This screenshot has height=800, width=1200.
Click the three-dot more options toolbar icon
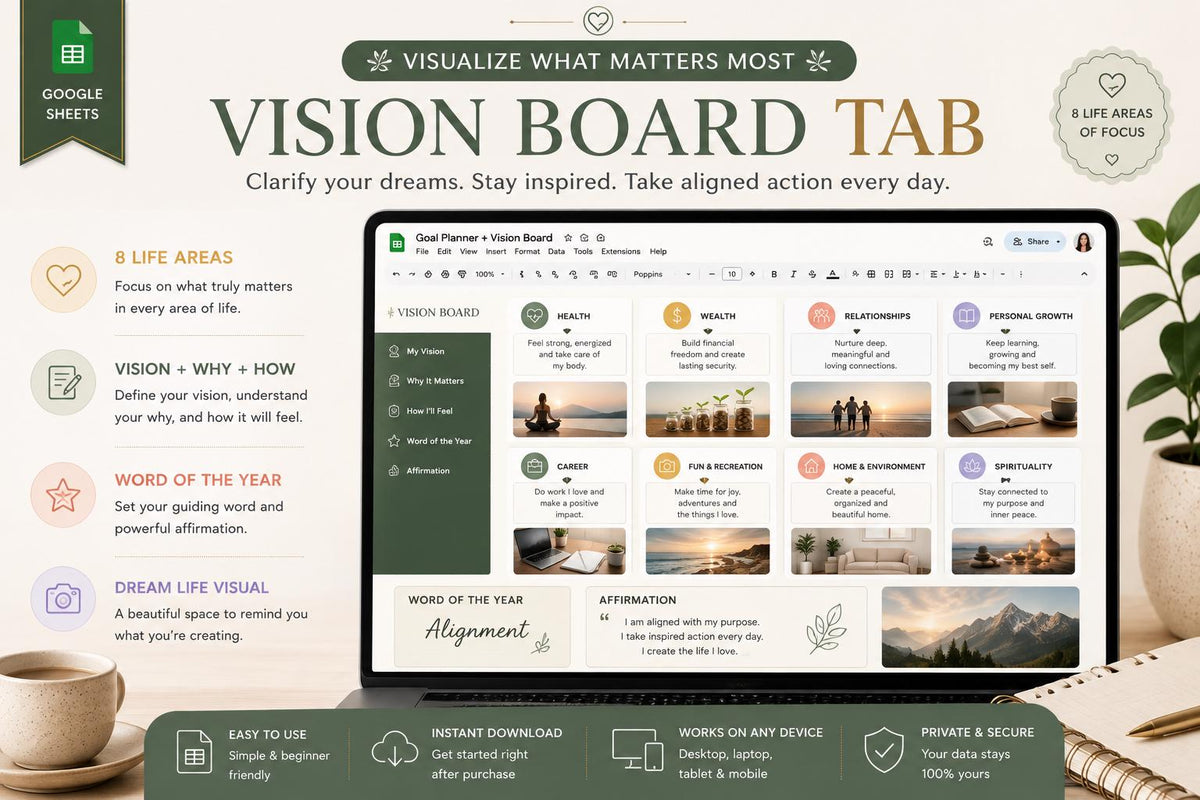(1021, 274)
